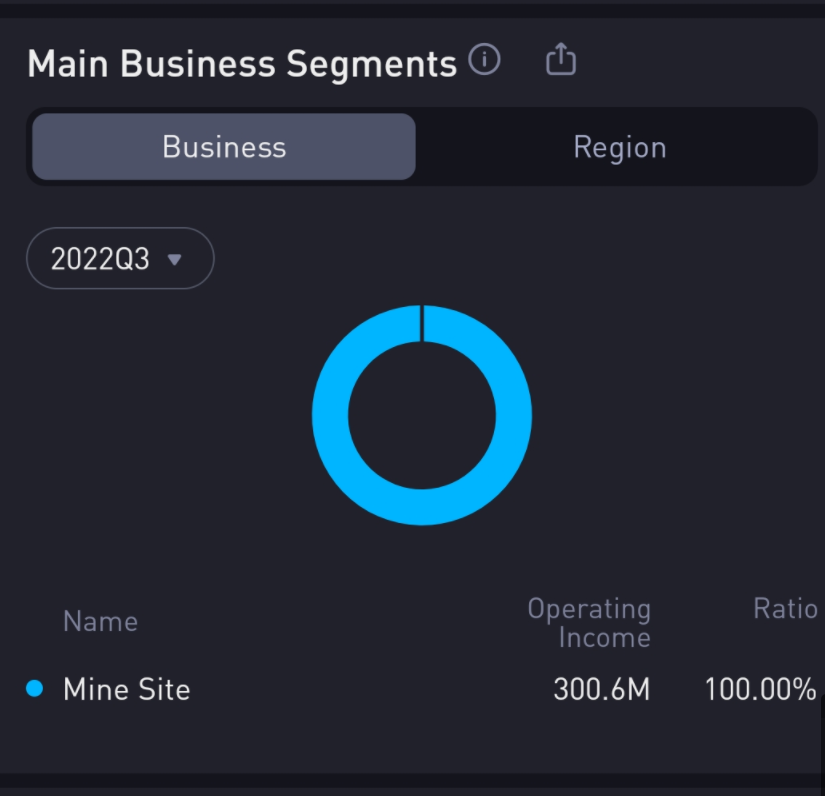
Task: Click the left edge of the donut ring
Action: [330, 415]
